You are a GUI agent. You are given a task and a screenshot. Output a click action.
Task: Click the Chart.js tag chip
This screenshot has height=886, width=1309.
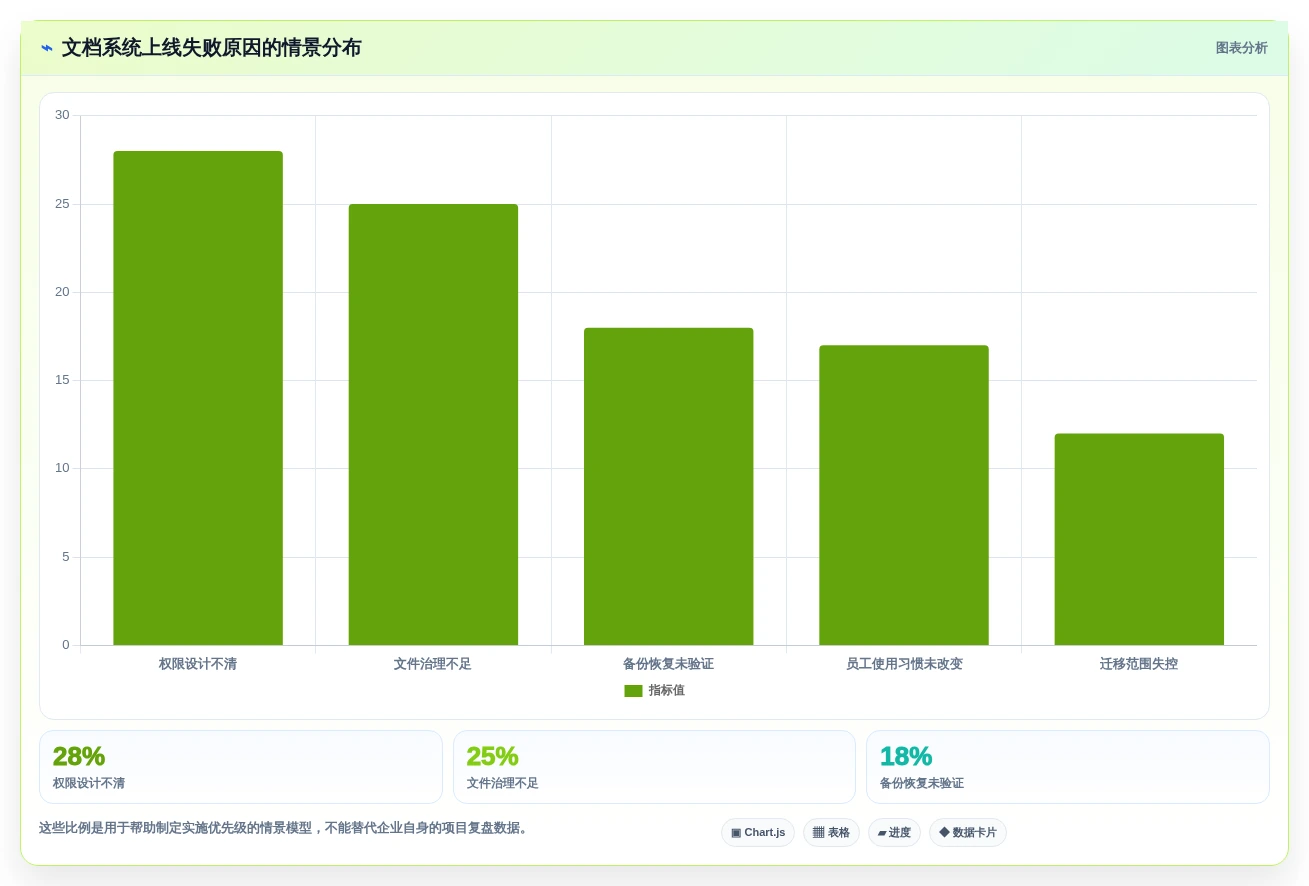758,833
